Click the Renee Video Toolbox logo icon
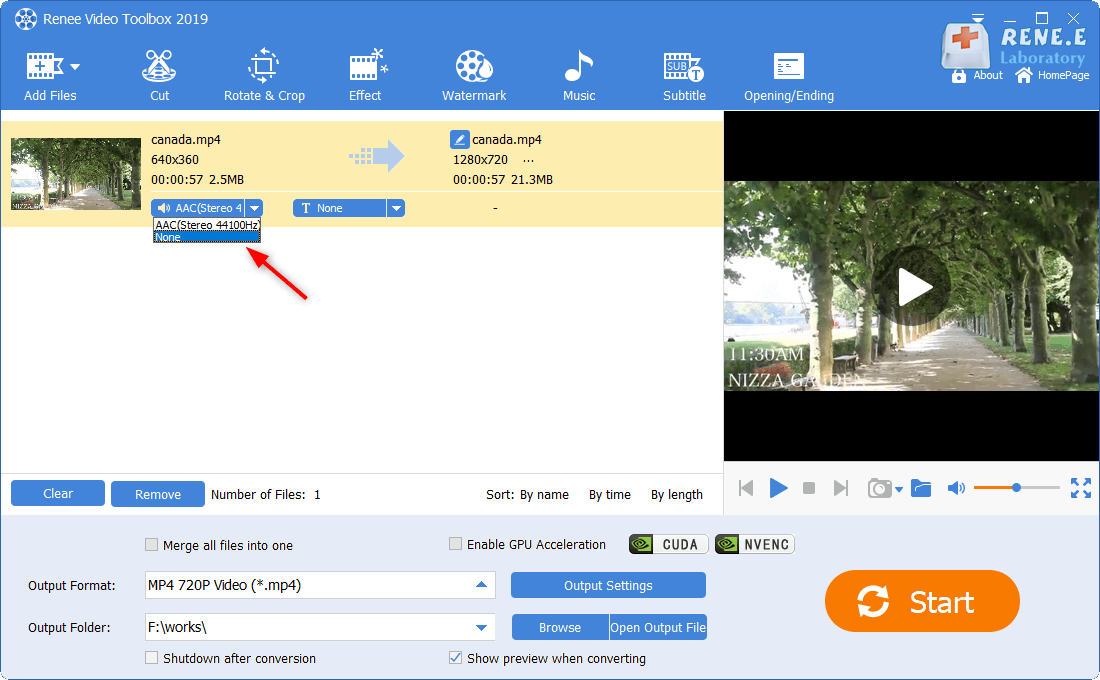This screenshot has height=680, width=1100. coord(25,19)
